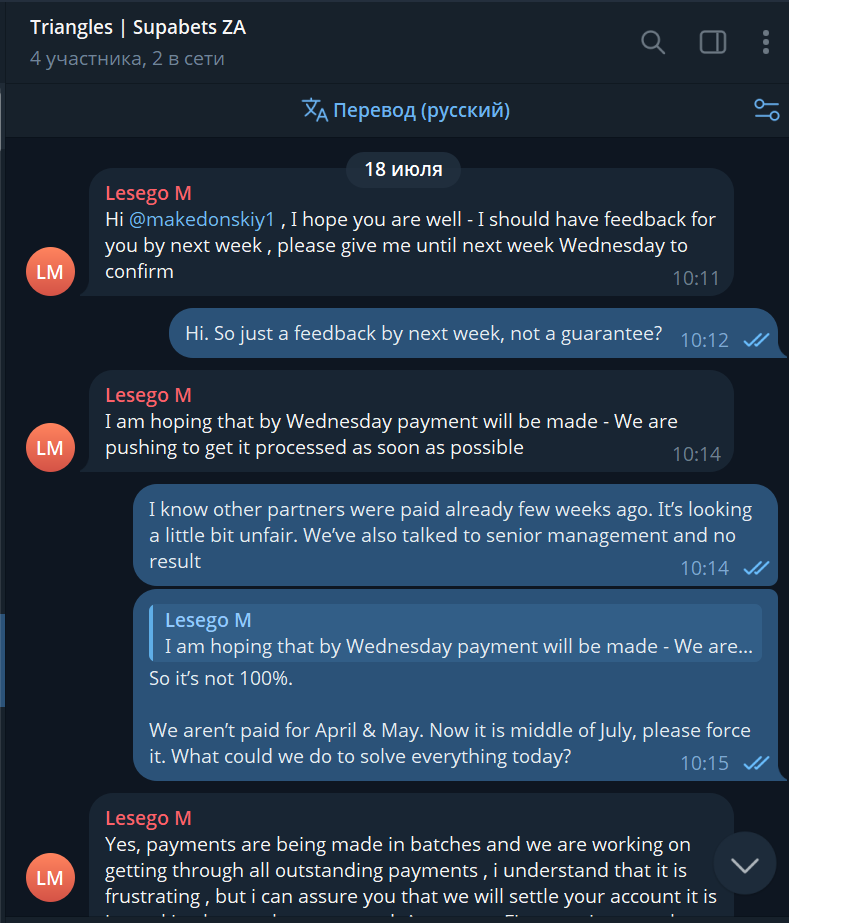Click the read ticks on 10:14 outgoing message
868x923 pixels.
point(756,568)
